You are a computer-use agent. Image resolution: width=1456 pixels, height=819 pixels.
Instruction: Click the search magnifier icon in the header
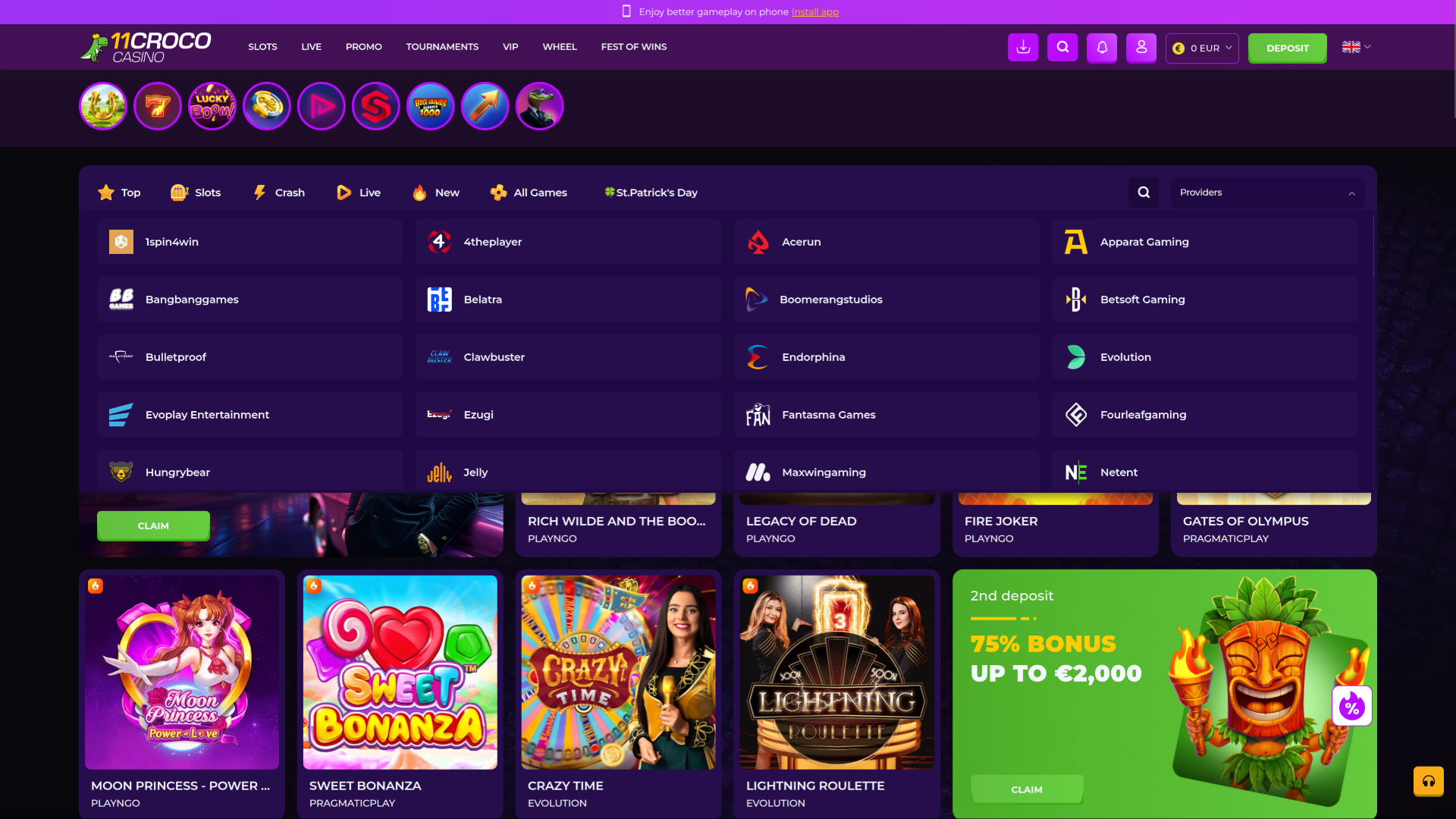[1062, 47]
